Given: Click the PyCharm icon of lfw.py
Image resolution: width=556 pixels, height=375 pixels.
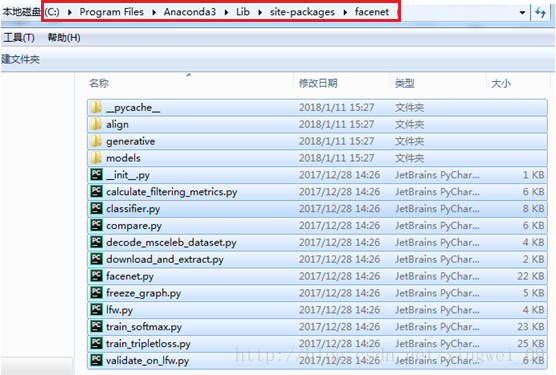Looking at the screenshot, I should click(x=96, y=309).
